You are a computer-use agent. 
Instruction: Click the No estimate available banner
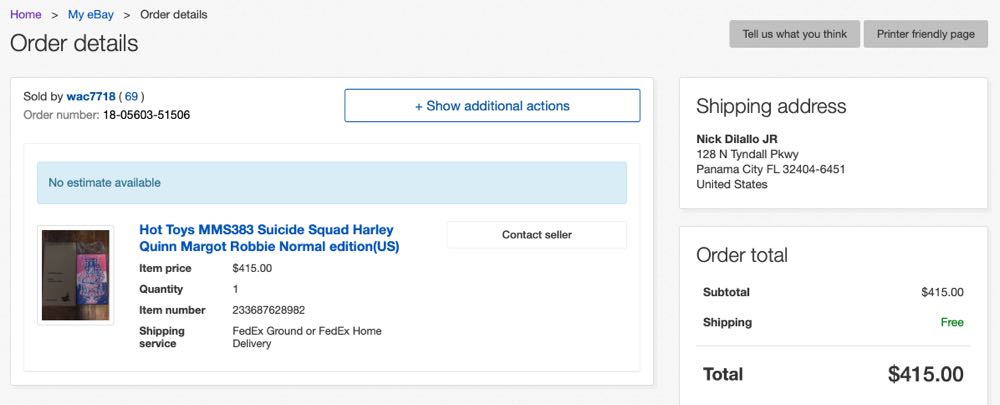tap(331, 183)
